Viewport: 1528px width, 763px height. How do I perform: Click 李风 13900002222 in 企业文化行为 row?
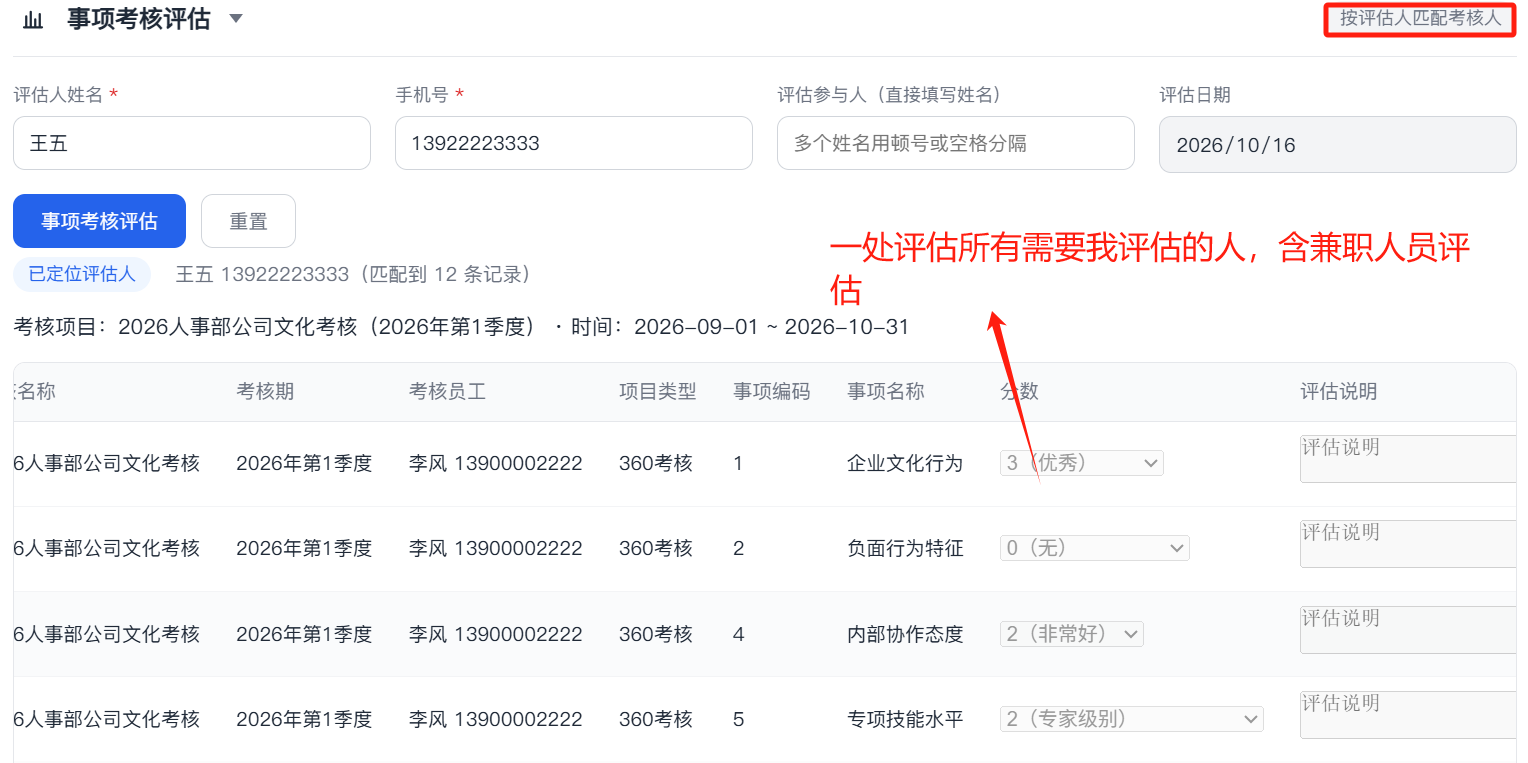(x=495, y=464)
